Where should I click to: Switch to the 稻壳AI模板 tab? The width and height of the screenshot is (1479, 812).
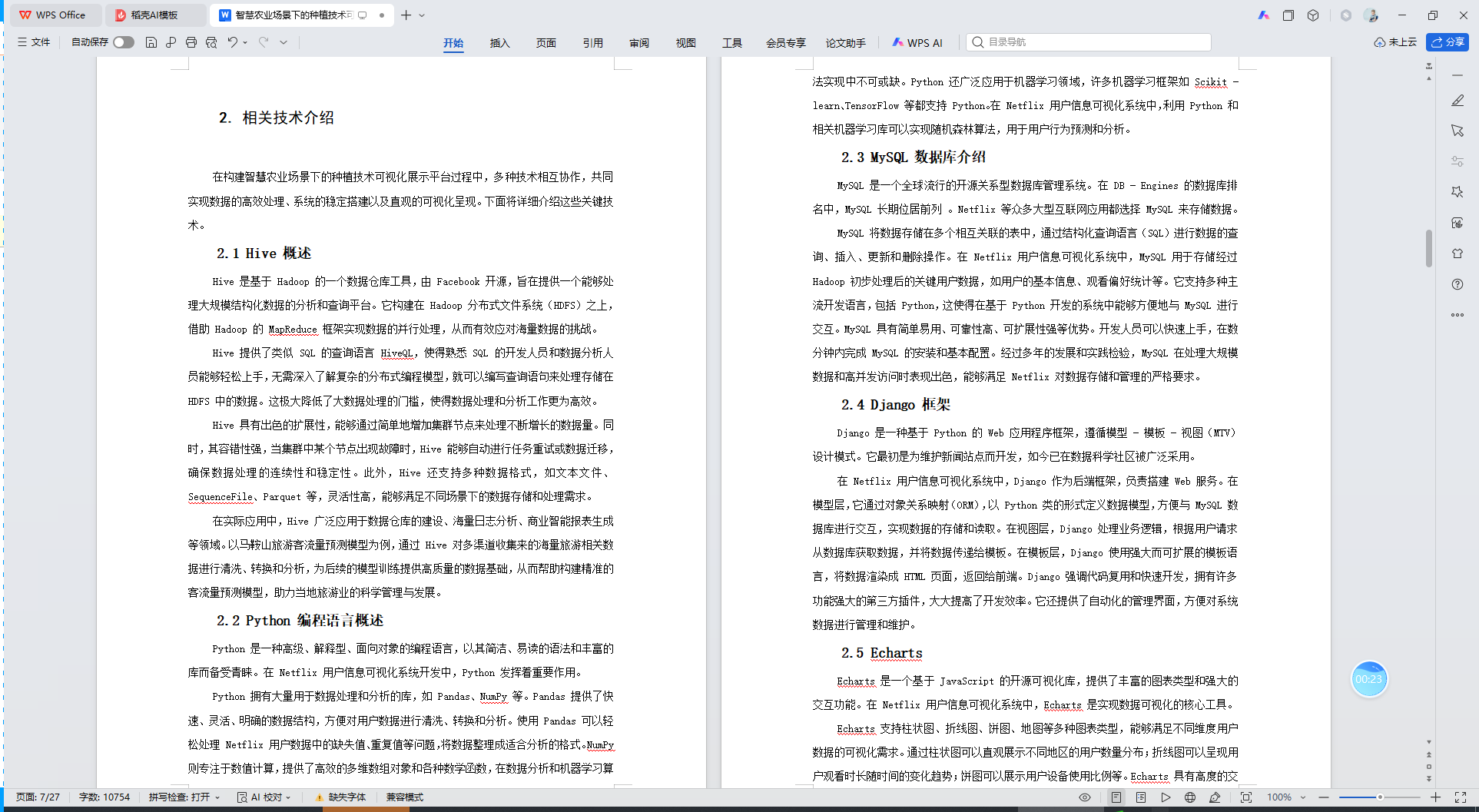[x=154, y=15]
